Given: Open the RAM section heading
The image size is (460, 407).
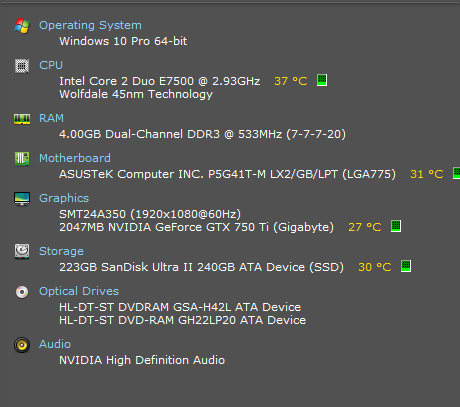Looking at the screenshot, I should [x=51, y=118].
